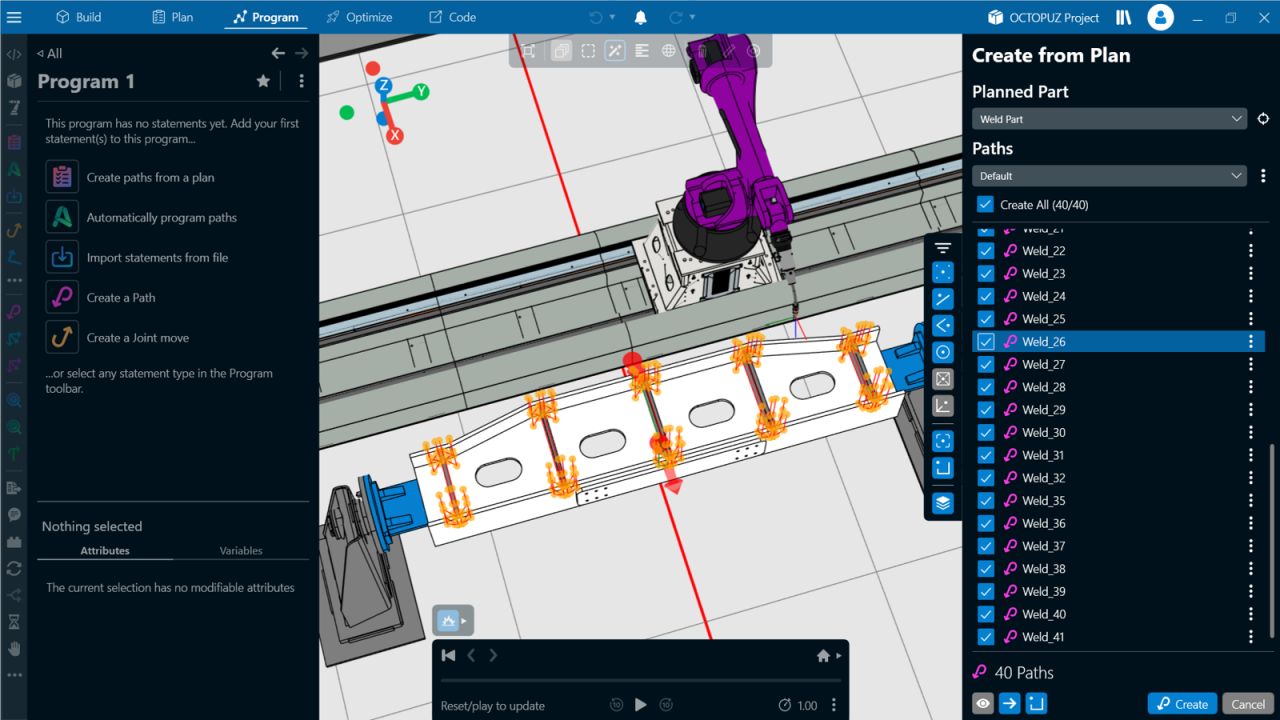1280x720 pixels.
Task: Click the dashed selection box tool
Action: tap(588, 51)
